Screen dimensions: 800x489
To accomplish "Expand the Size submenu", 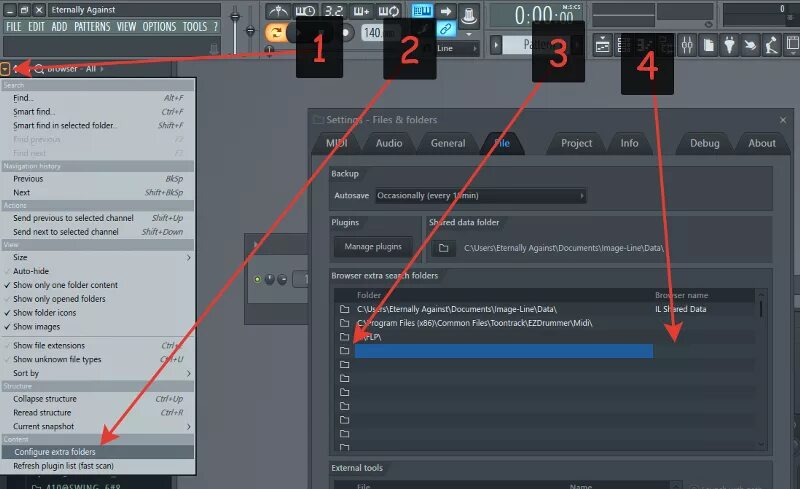I will (x=98, y=257).
